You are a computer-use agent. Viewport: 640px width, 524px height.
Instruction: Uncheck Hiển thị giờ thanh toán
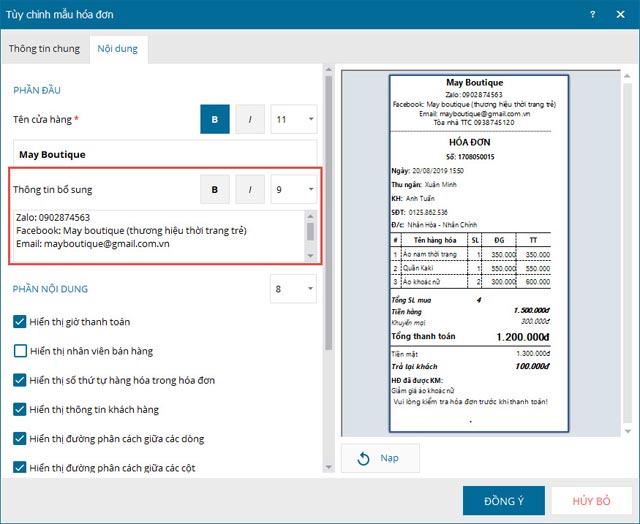[21, 322]
